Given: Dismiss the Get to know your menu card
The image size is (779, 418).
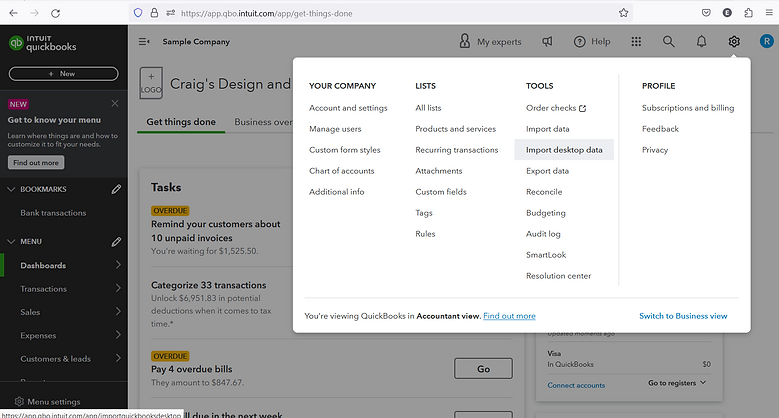Looking at the screenshot, I should 115,103.
